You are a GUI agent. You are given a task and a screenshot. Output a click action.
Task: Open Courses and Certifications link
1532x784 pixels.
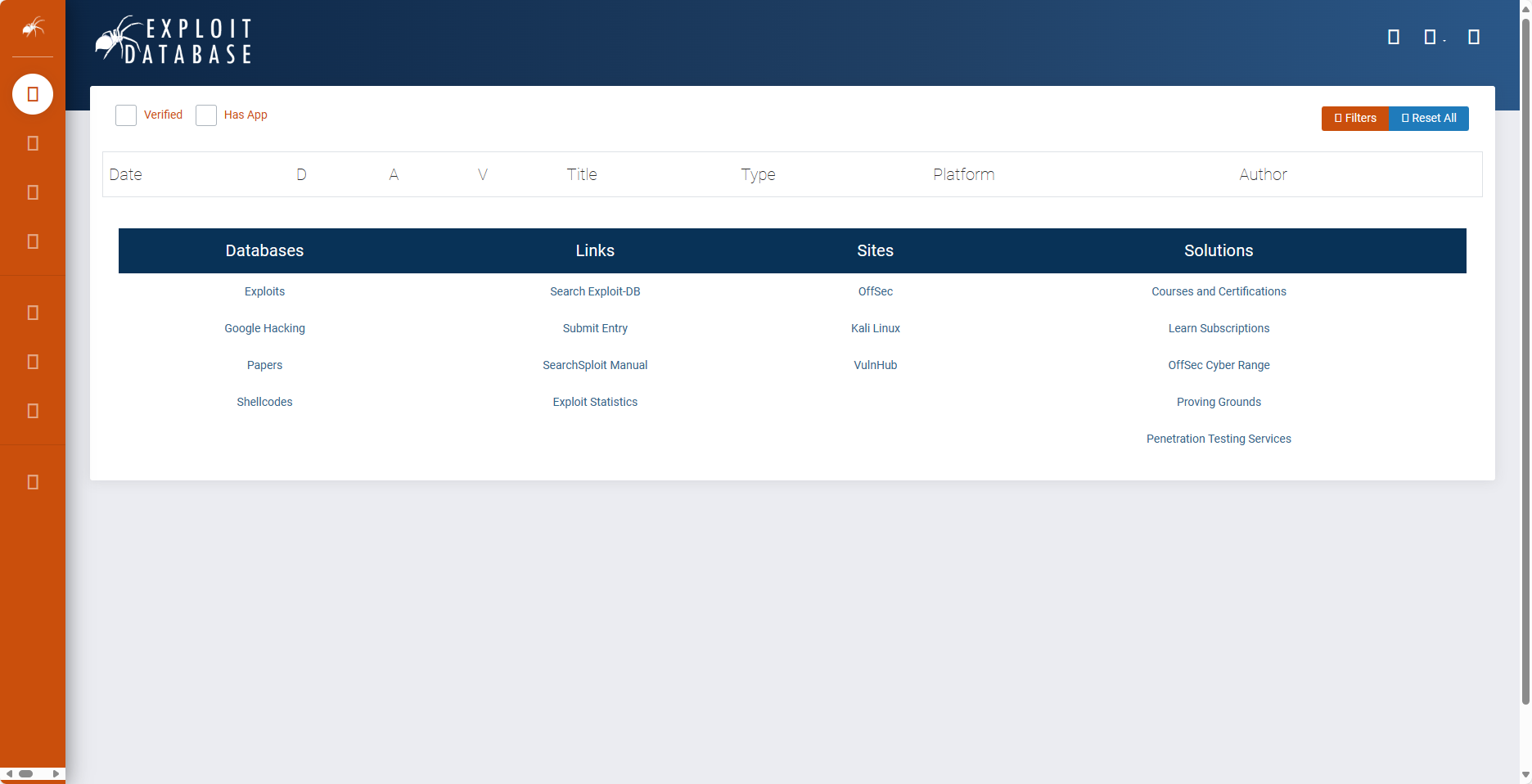1219,291
